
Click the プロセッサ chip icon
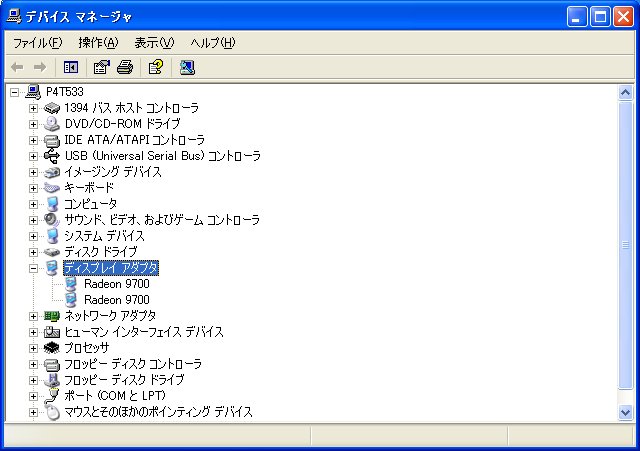pos(52,348)
